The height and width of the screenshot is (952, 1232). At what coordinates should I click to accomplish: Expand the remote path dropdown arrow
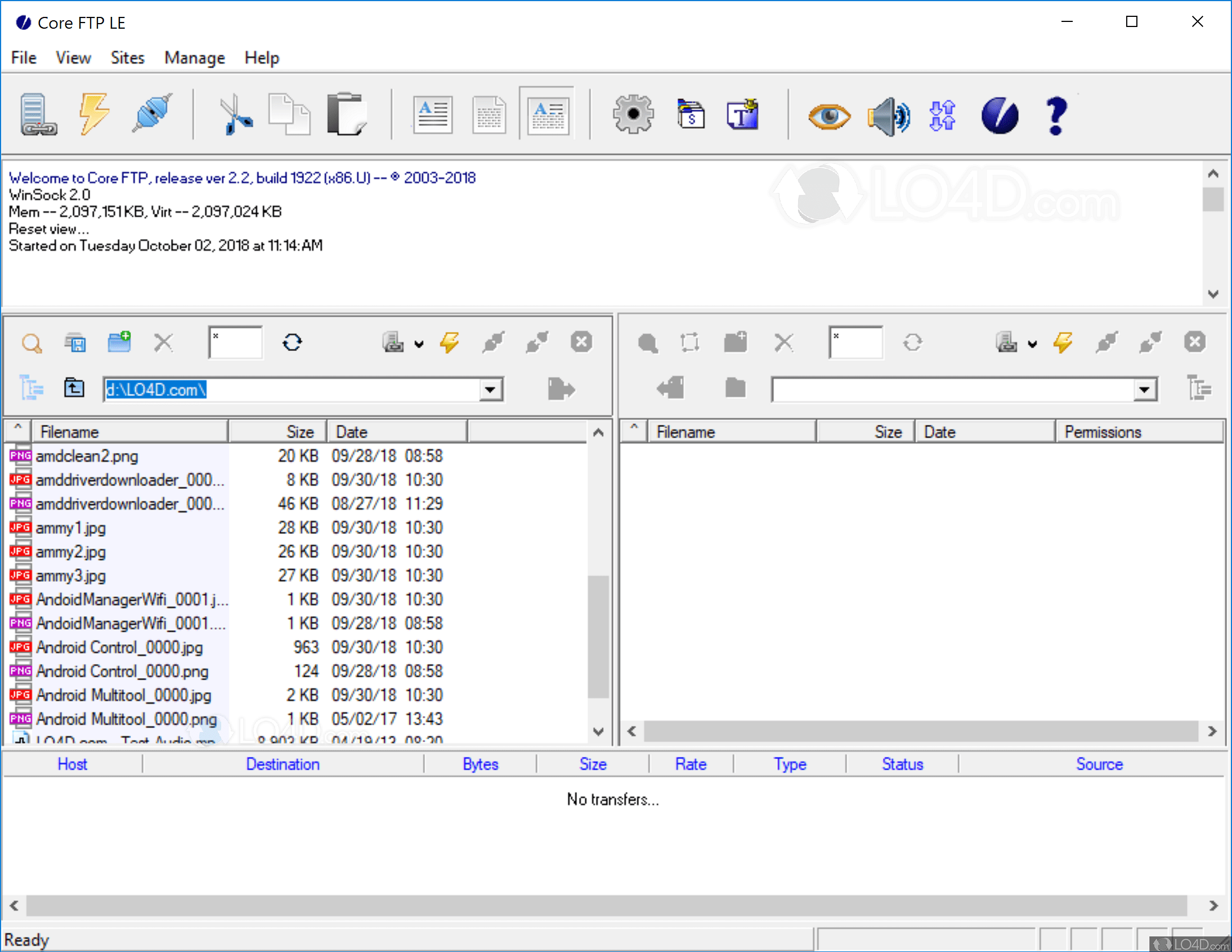pyautogui.click(x=1144, y=390)
